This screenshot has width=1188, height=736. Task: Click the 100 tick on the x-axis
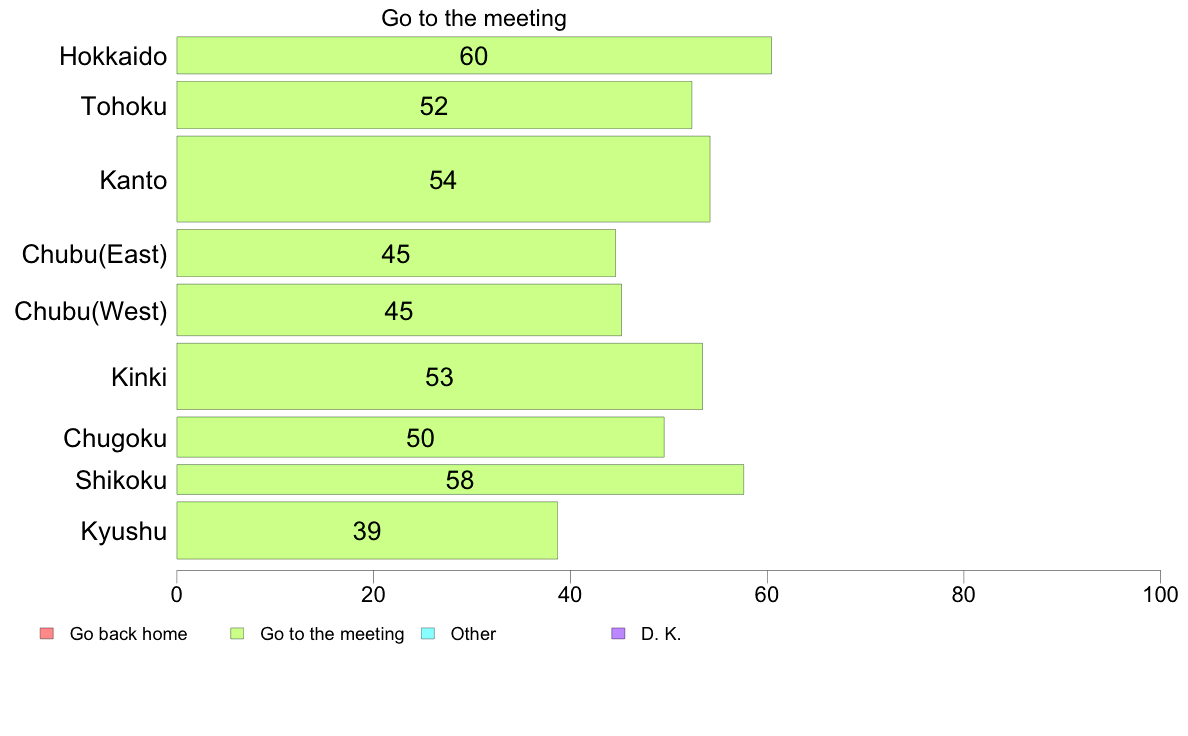pos(1160,595)
